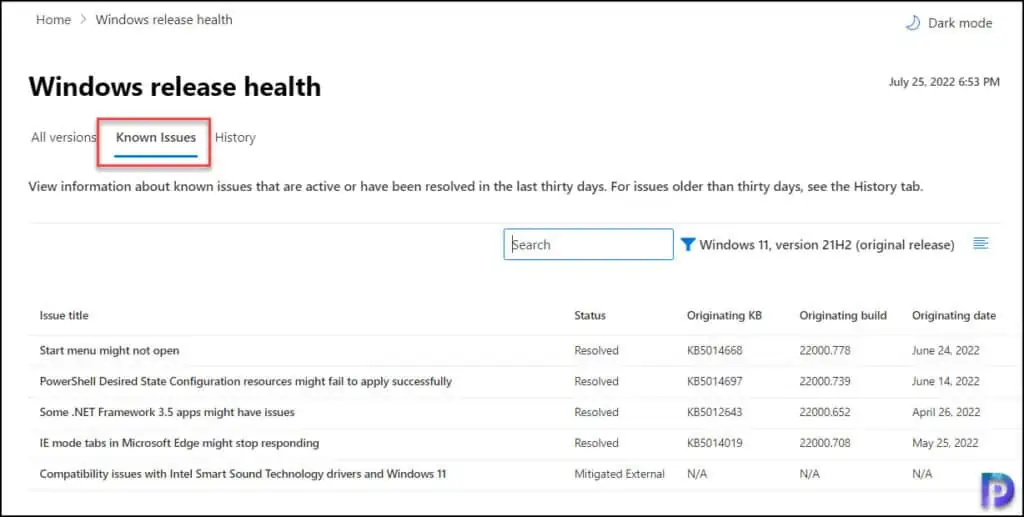Screen dimensions: 1024x517
Task: Click into the Search field
Action: click(x=588, y=244)
